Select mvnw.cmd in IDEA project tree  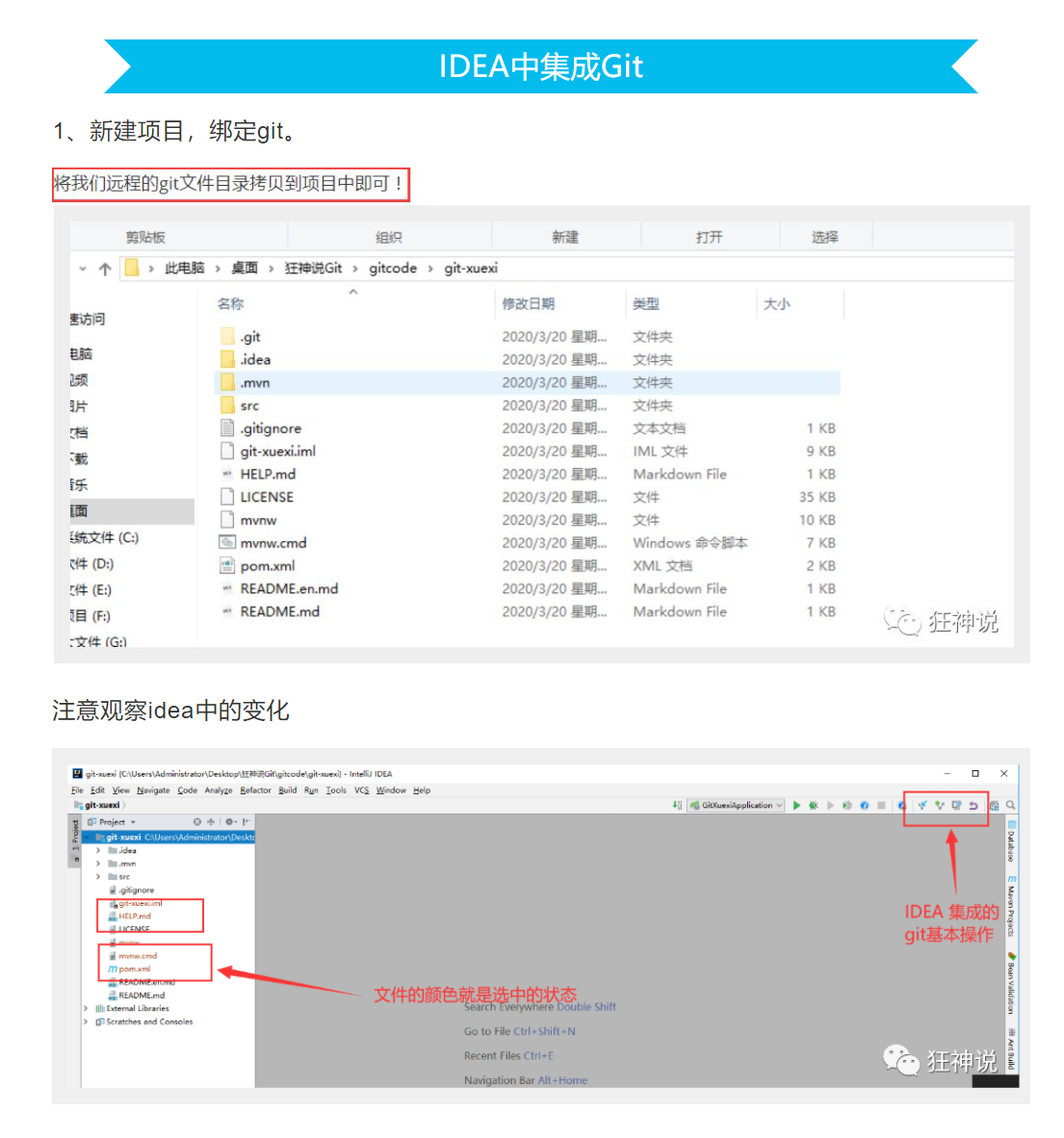click(x=138, y=956)
